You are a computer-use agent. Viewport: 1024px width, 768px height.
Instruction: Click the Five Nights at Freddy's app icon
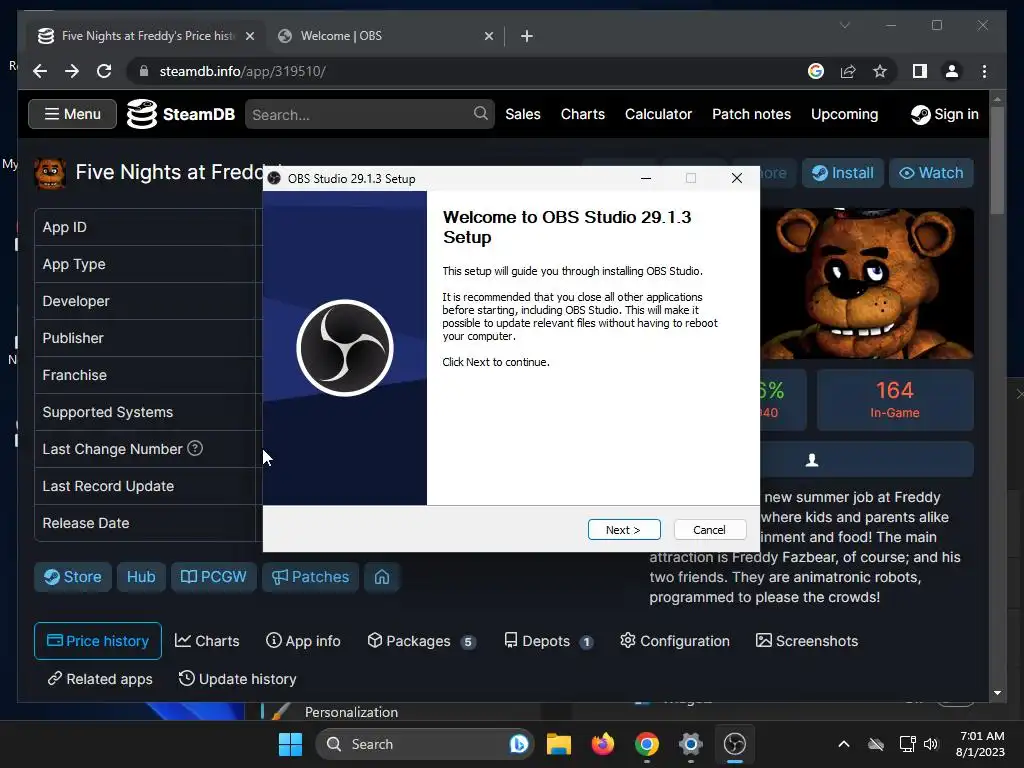tap(50, 173)
